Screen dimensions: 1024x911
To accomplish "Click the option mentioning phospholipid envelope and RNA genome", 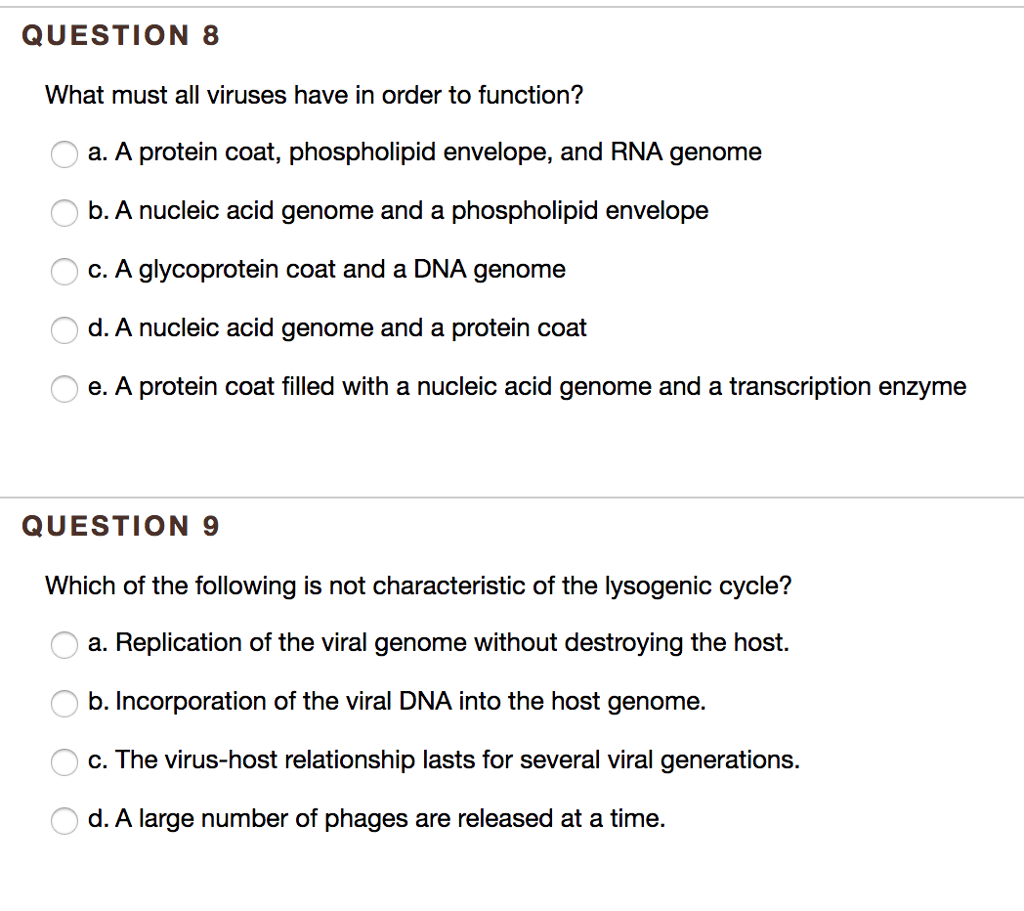I will 424,152.
